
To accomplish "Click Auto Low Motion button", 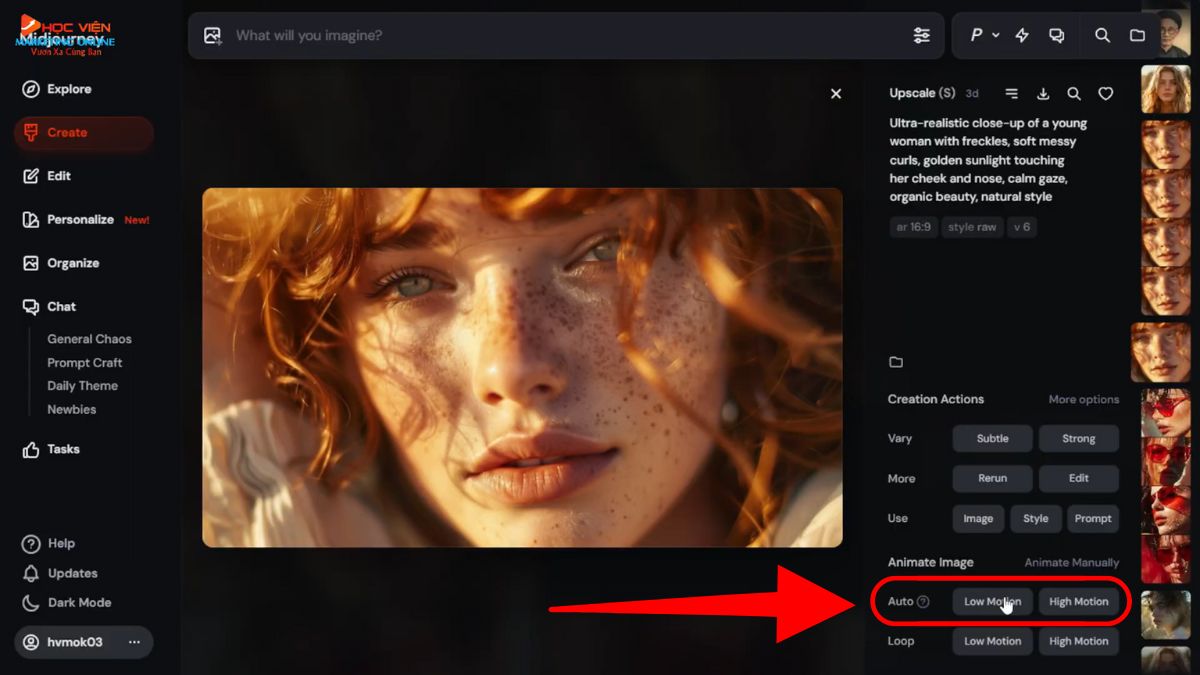I will (x=992, y=602).
